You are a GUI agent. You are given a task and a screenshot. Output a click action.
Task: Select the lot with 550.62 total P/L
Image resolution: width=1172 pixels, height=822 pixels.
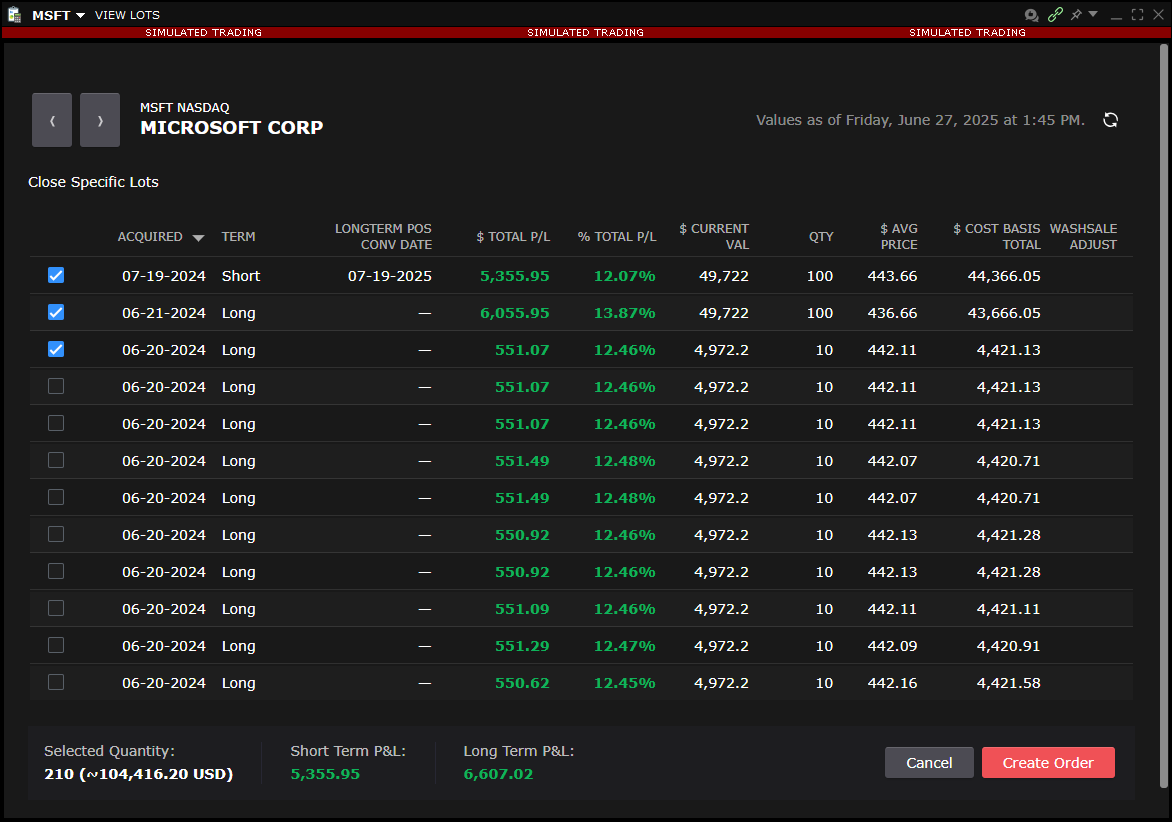[56, 682]
